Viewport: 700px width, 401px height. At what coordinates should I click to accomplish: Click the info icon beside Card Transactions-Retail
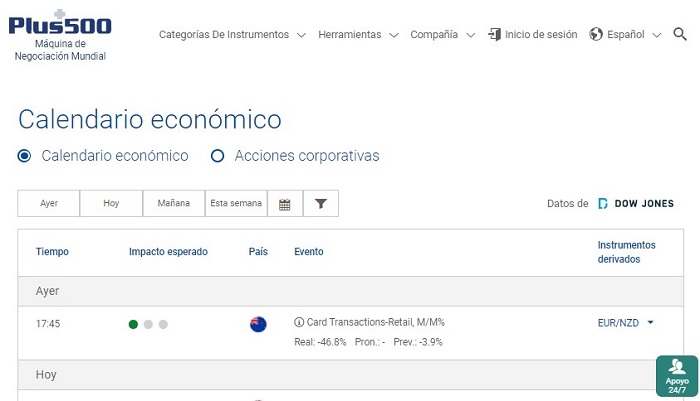[299, 322]
